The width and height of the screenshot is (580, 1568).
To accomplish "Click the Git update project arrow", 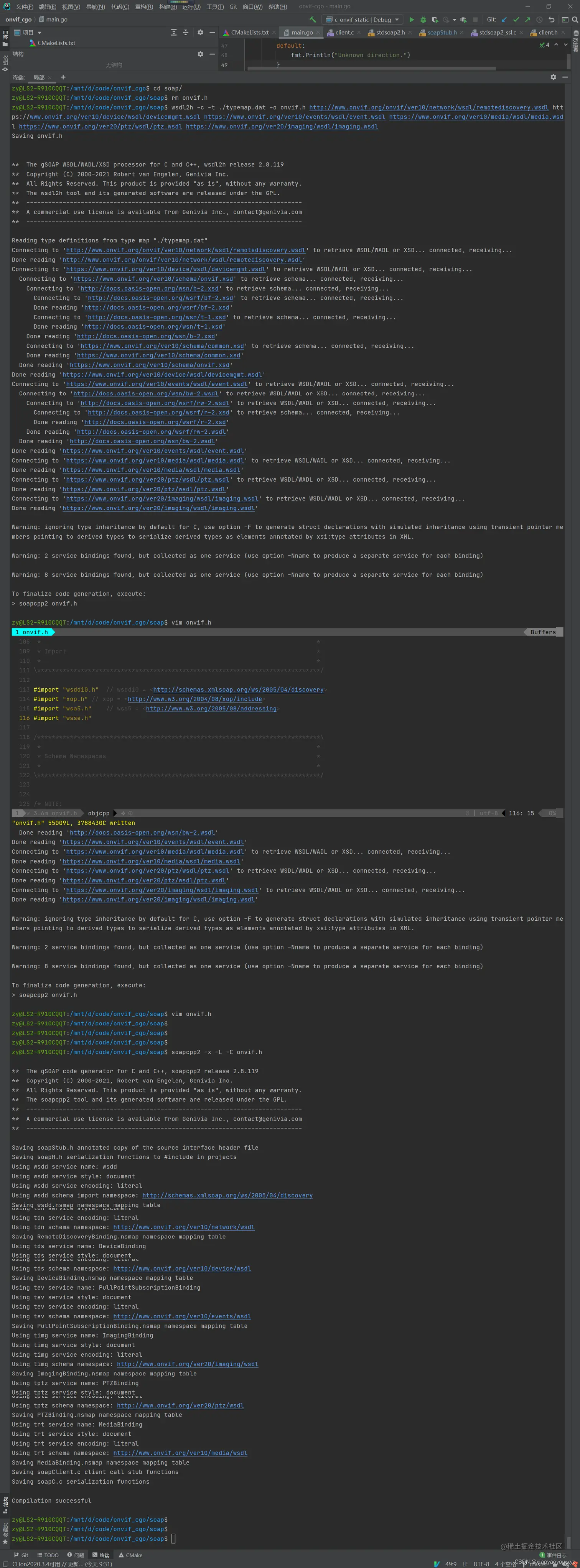I will 504,20.
